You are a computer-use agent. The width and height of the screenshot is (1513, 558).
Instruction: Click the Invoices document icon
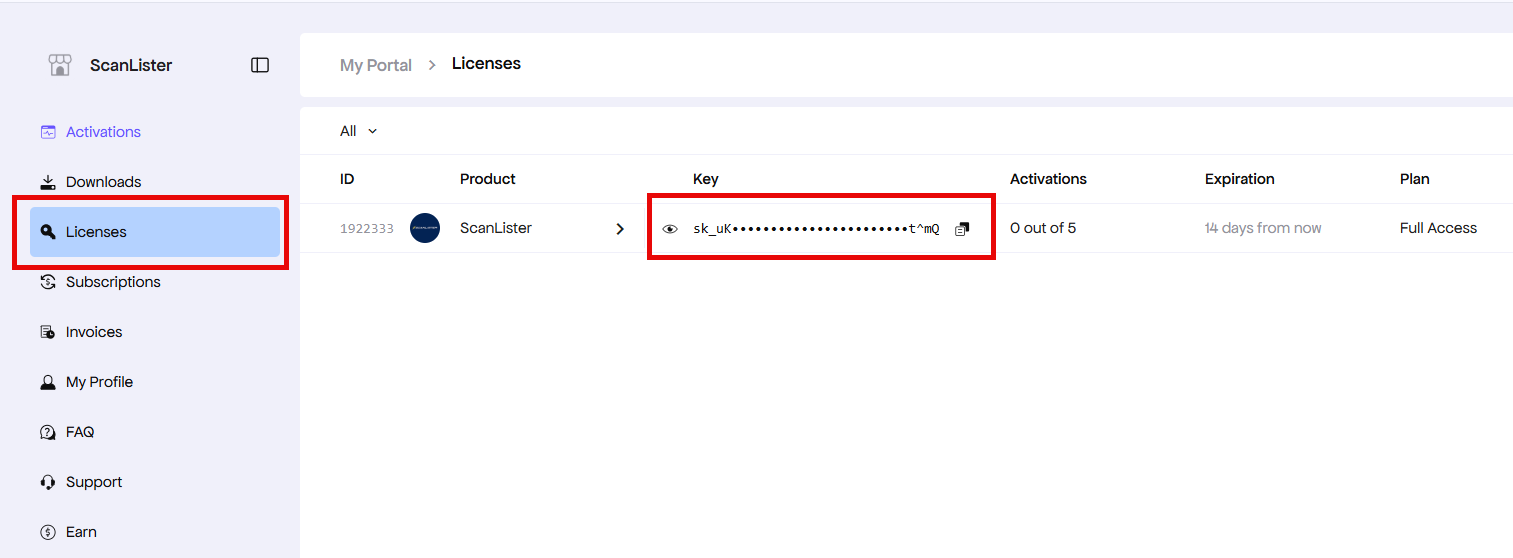pyautogui.click(x=48, y=332)
